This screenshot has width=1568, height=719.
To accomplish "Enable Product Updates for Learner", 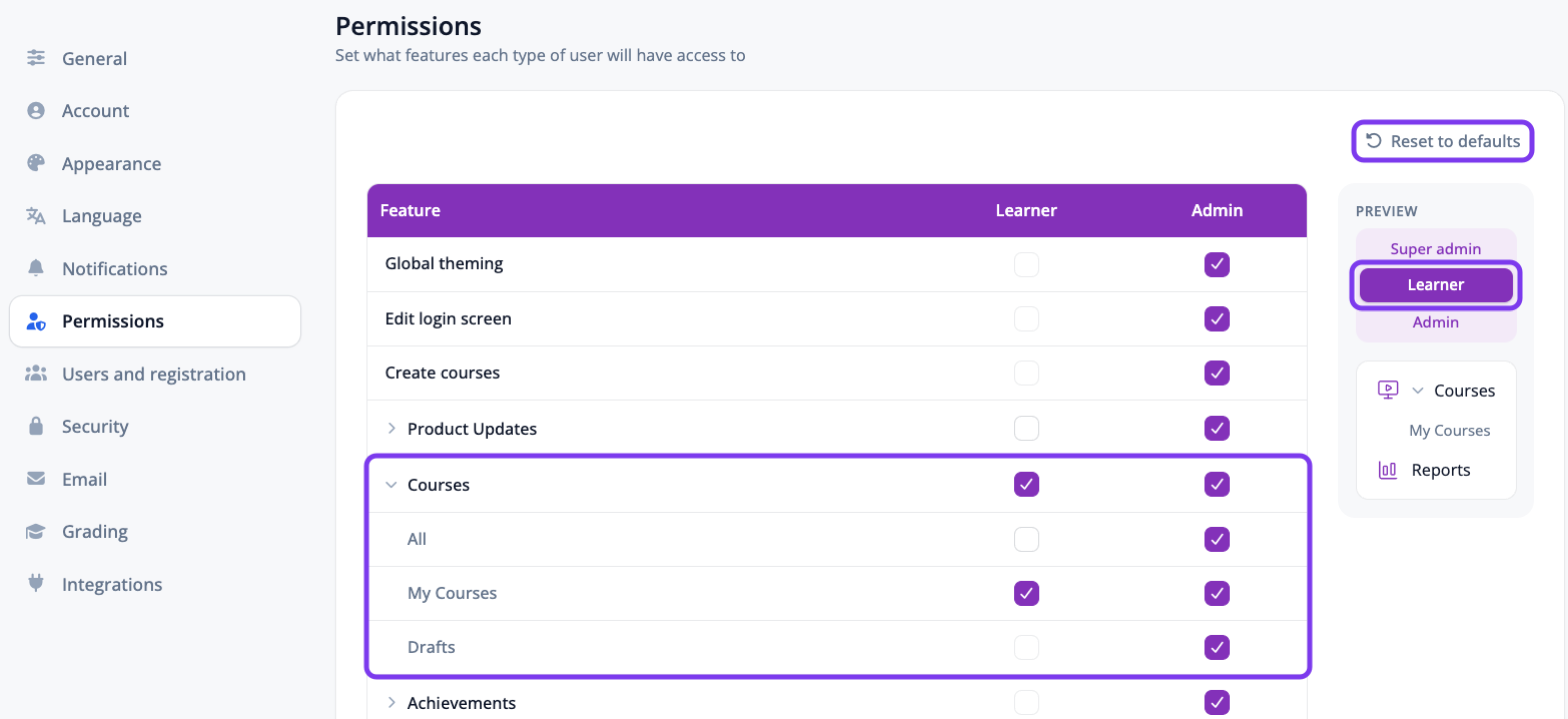I will click(1026, 428).
